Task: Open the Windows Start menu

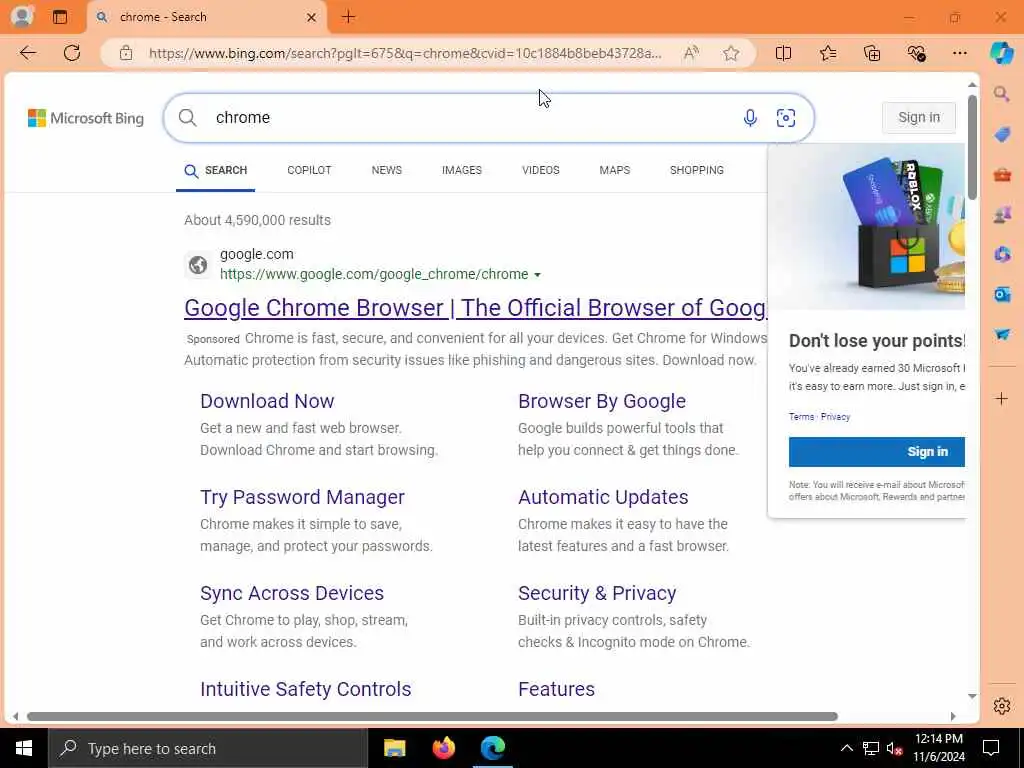Action: [x=24, y=748]
